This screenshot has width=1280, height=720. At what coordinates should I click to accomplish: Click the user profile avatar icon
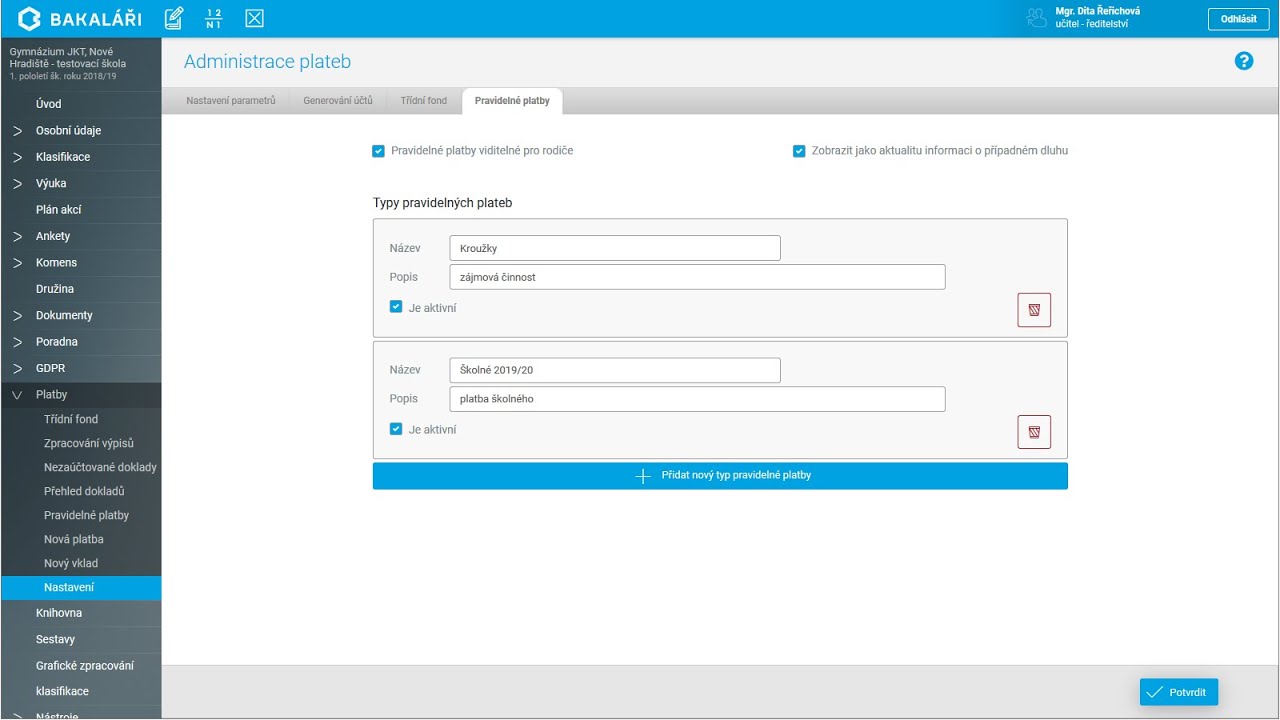1037,17
